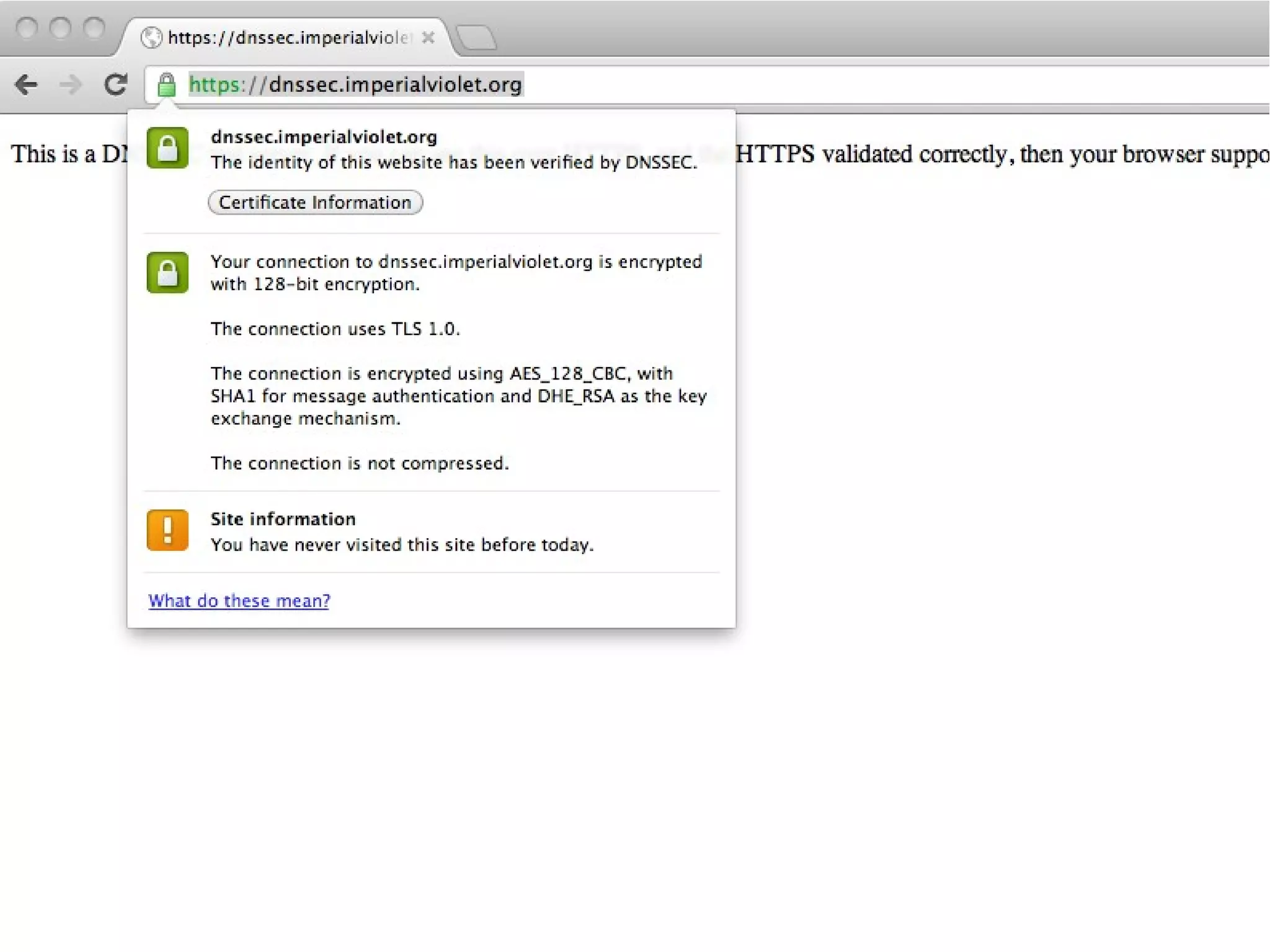
Task: Open a new tab with the blank tab button
Action: [476, 38]
